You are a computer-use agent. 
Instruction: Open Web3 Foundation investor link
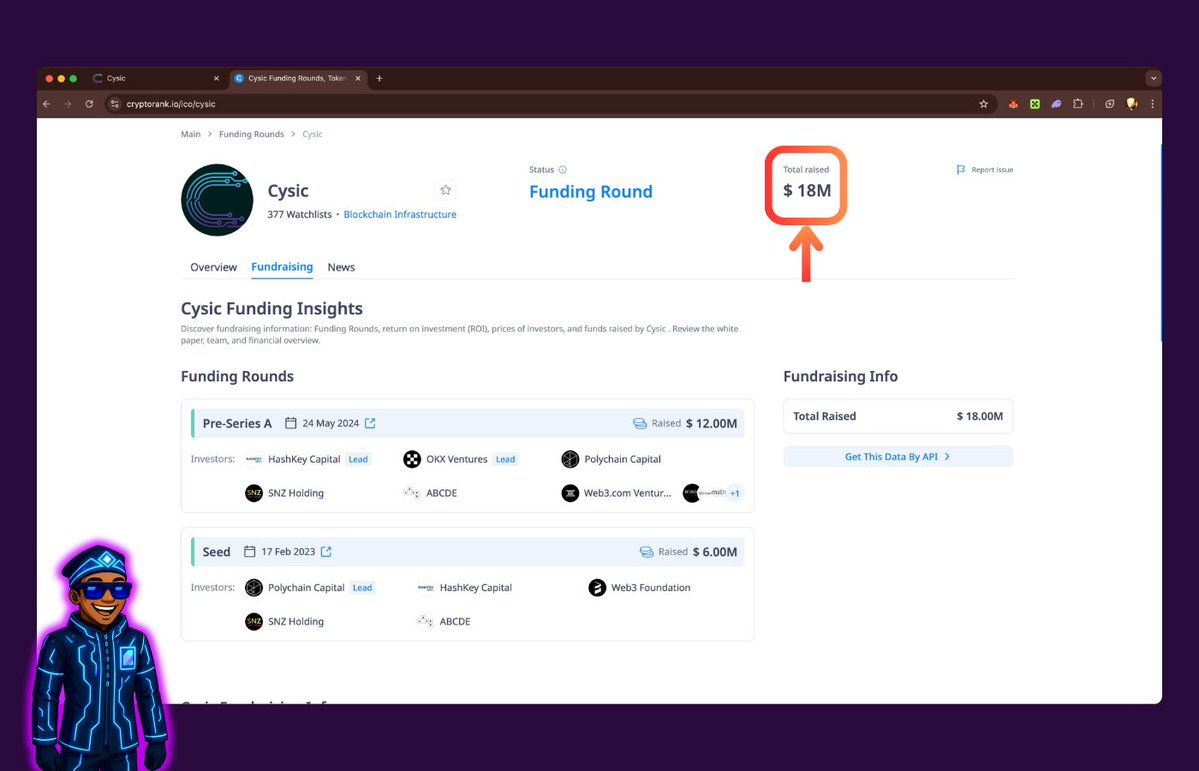[x=651, y=587]
